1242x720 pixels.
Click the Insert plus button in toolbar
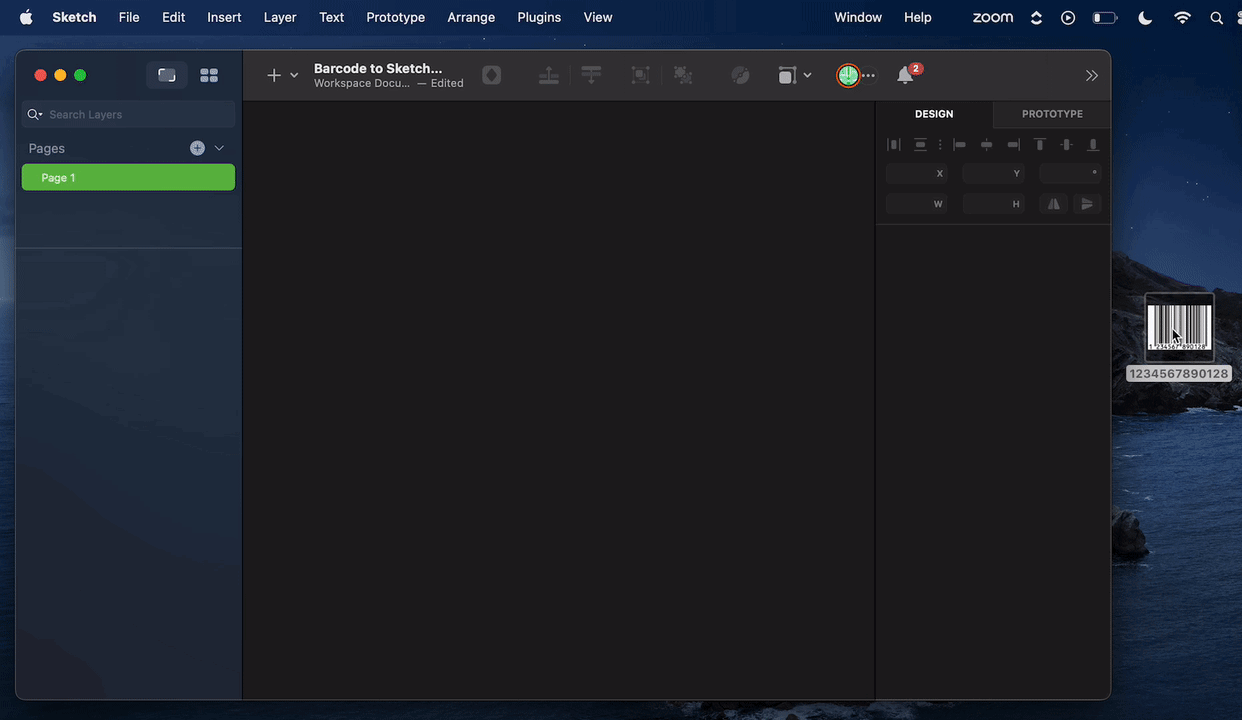coord(274,75)
